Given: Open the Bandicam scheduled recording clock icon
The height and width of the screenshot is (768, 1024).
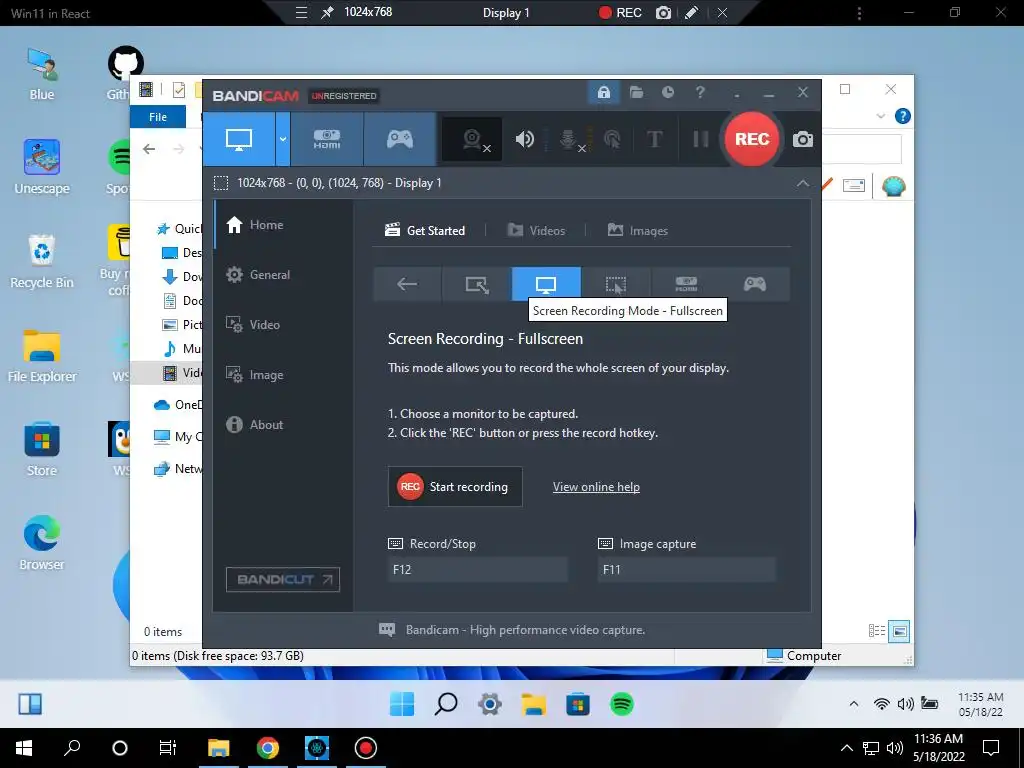Looking at the screenshot, I should pos(667,92).
